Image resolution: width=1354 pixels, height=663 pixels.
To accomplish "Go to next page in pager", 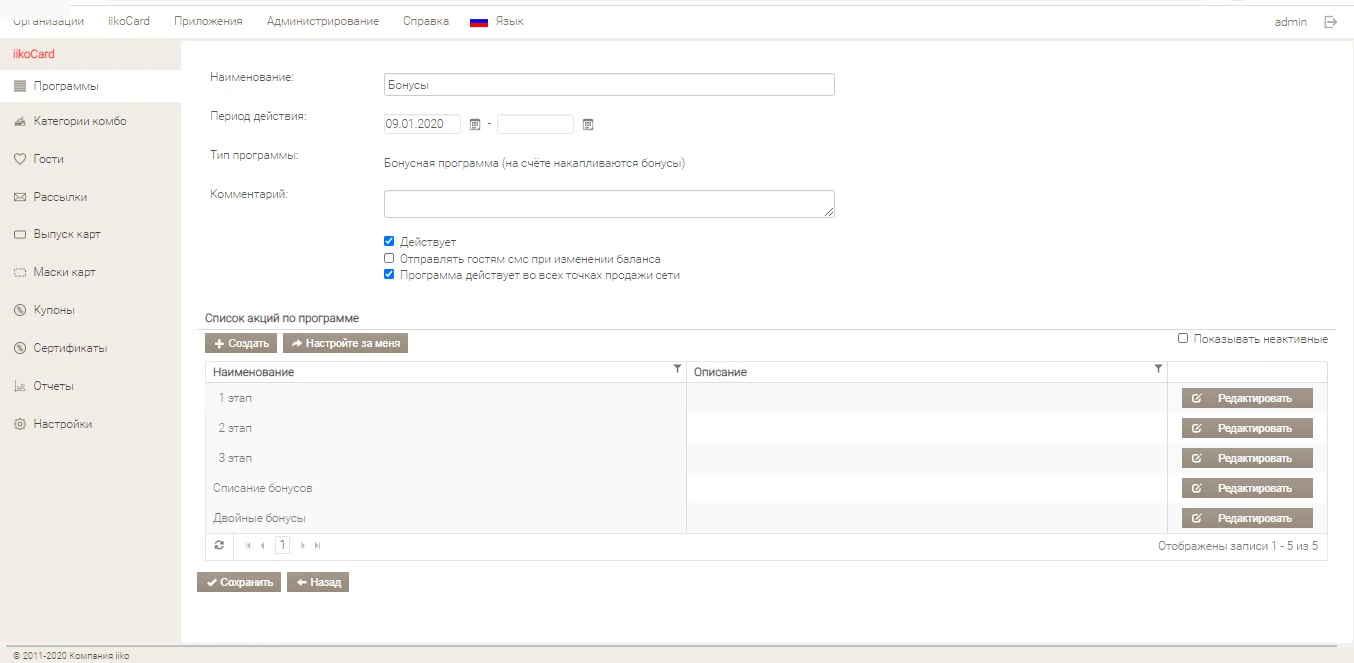I will [303, 546].
